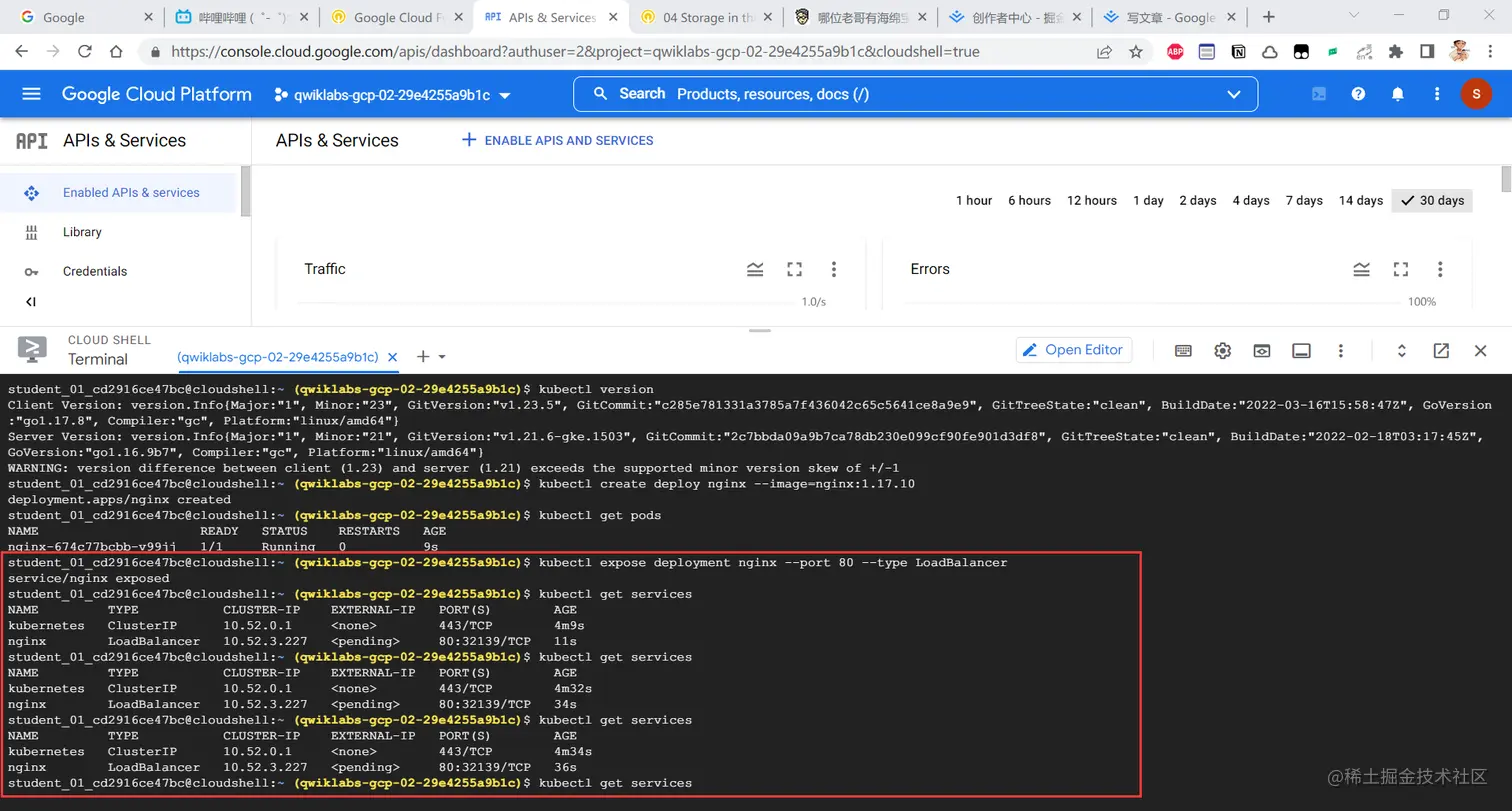
Task: Click the Google Cloud Platform logo
Action: click(x=157, y=94)
